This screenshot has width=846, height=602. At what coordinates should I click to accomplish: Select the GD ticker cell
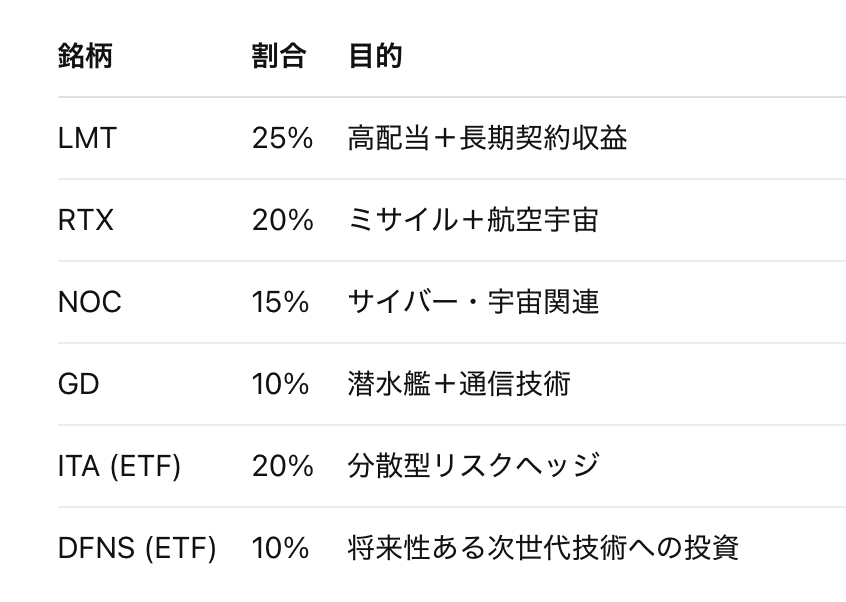[x=79, y=384]
